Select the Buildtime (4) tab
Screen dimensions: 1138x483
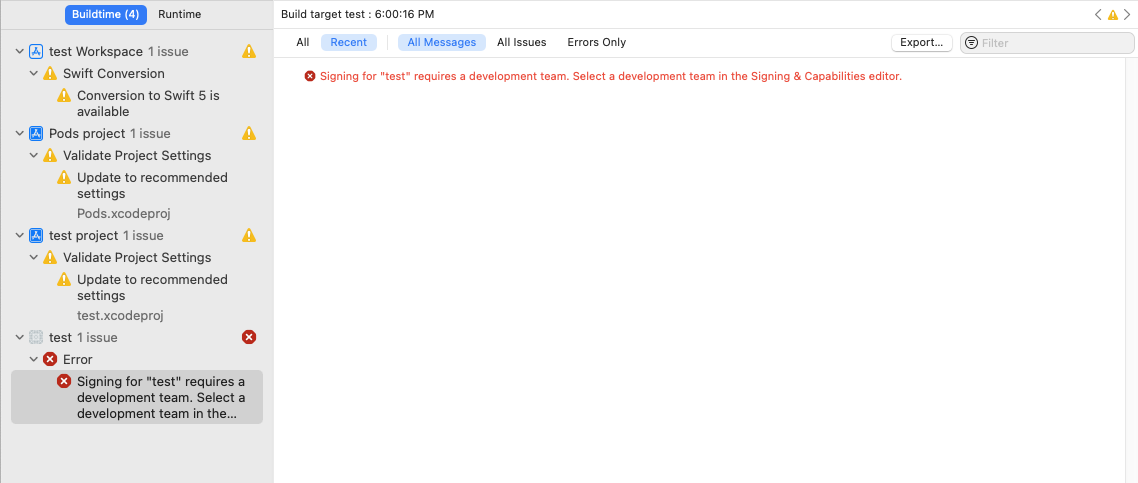point(105,15)
